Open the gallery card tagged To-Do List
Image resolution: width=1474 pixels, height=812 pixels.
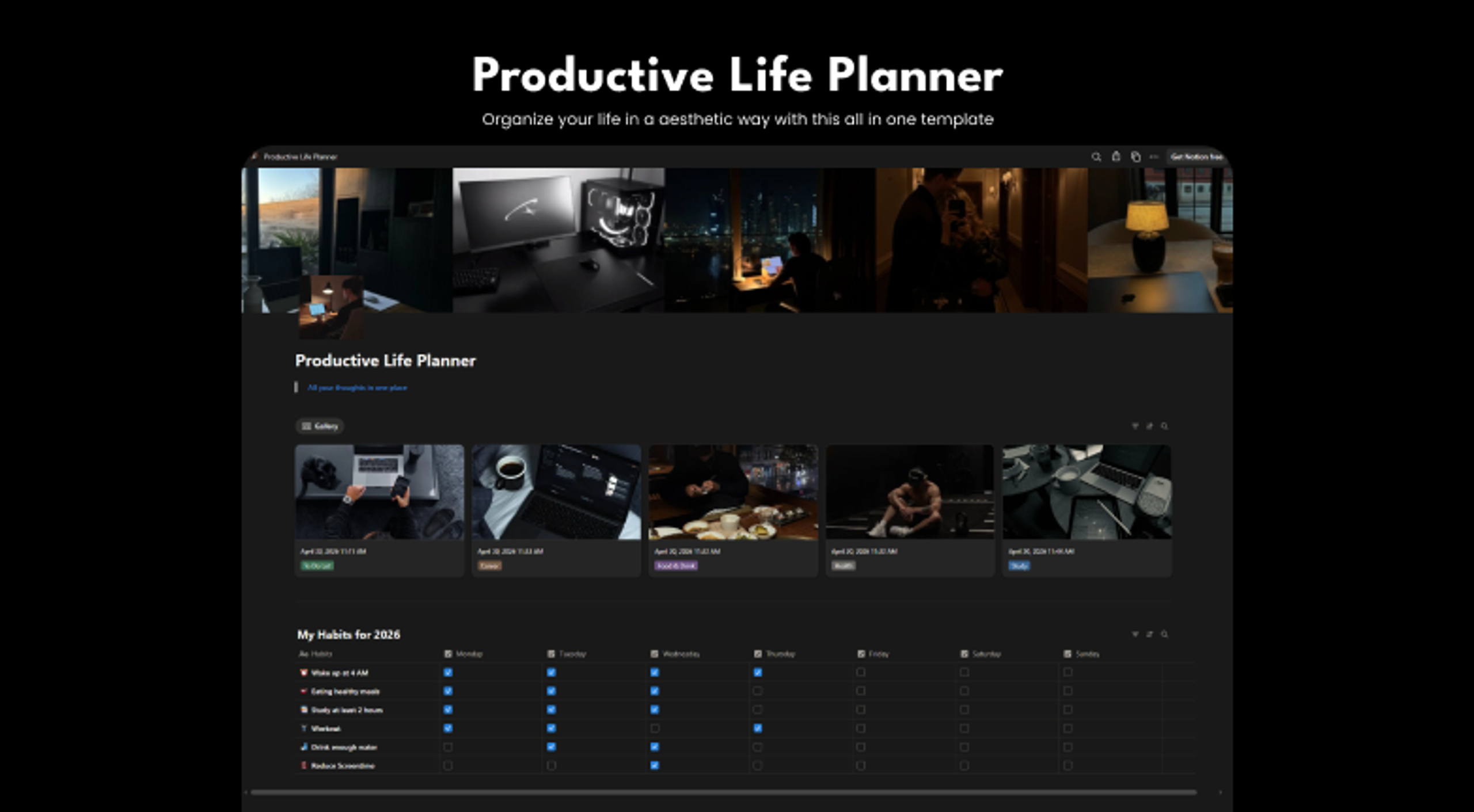(x=379, y=510)
